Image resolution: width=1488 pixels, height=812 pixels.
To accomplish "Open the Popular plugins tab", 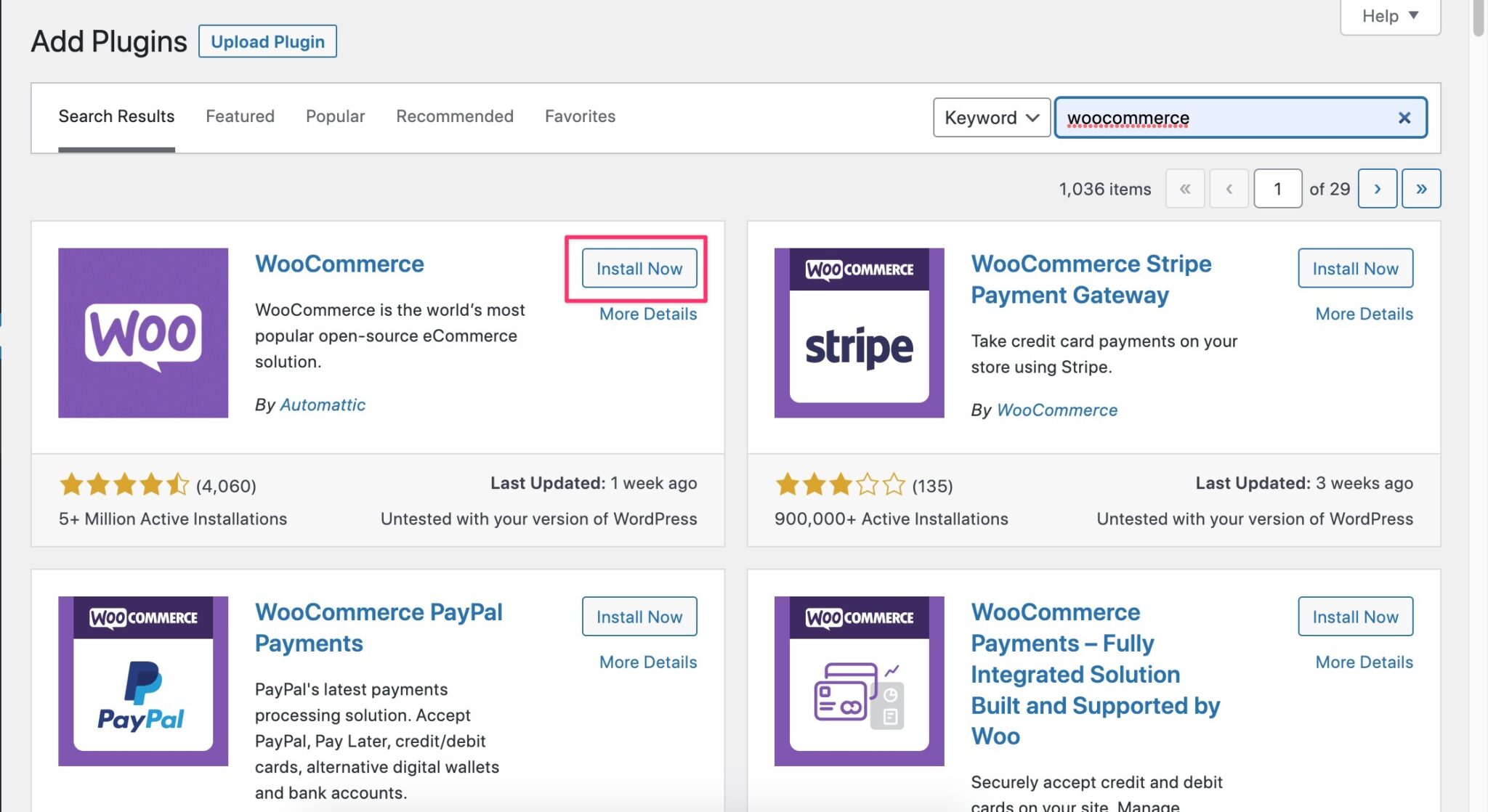I will pos(335,116).
